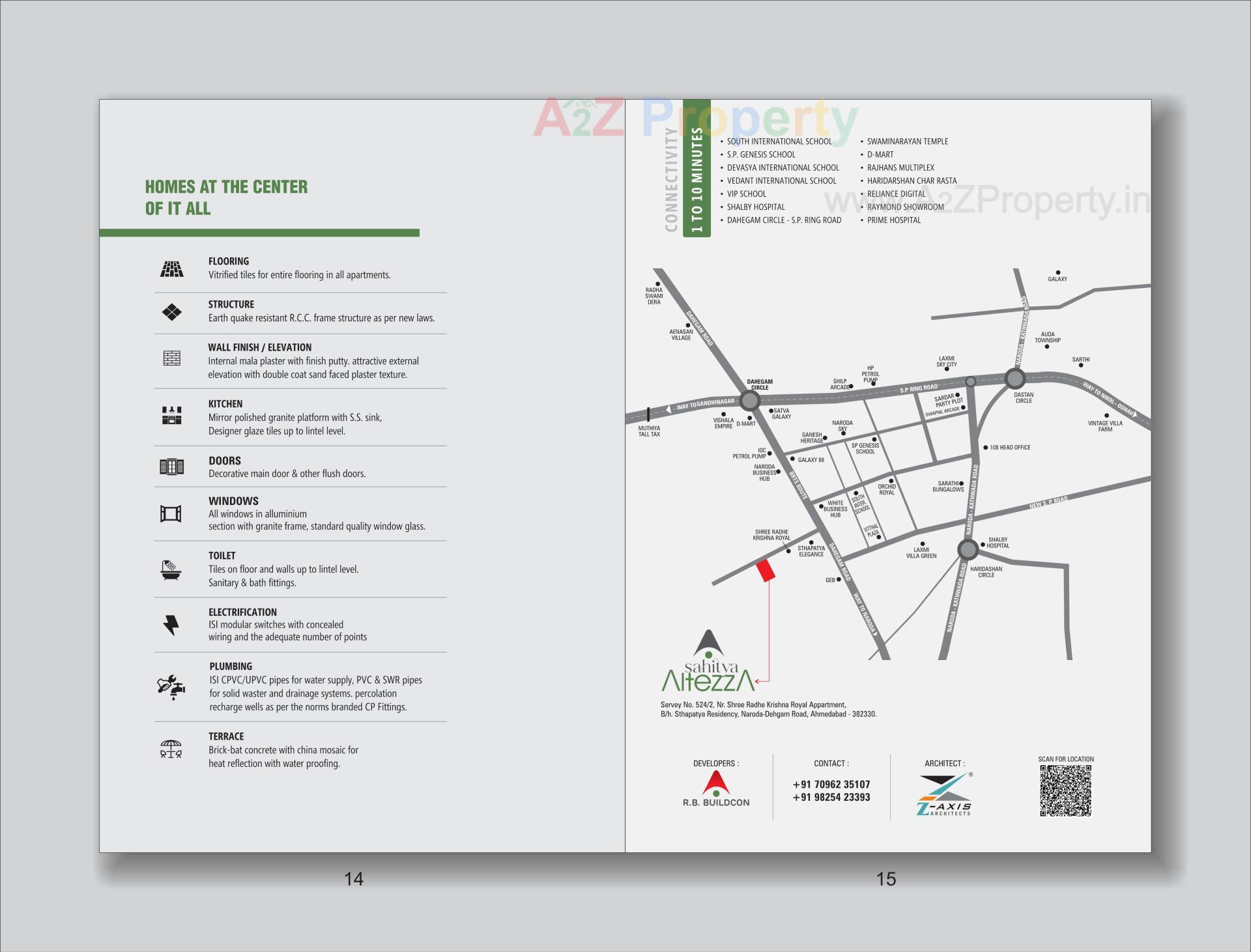Select the Flooring tiles icon
This screenshot has height=952, width=1251.
point(171,268)
